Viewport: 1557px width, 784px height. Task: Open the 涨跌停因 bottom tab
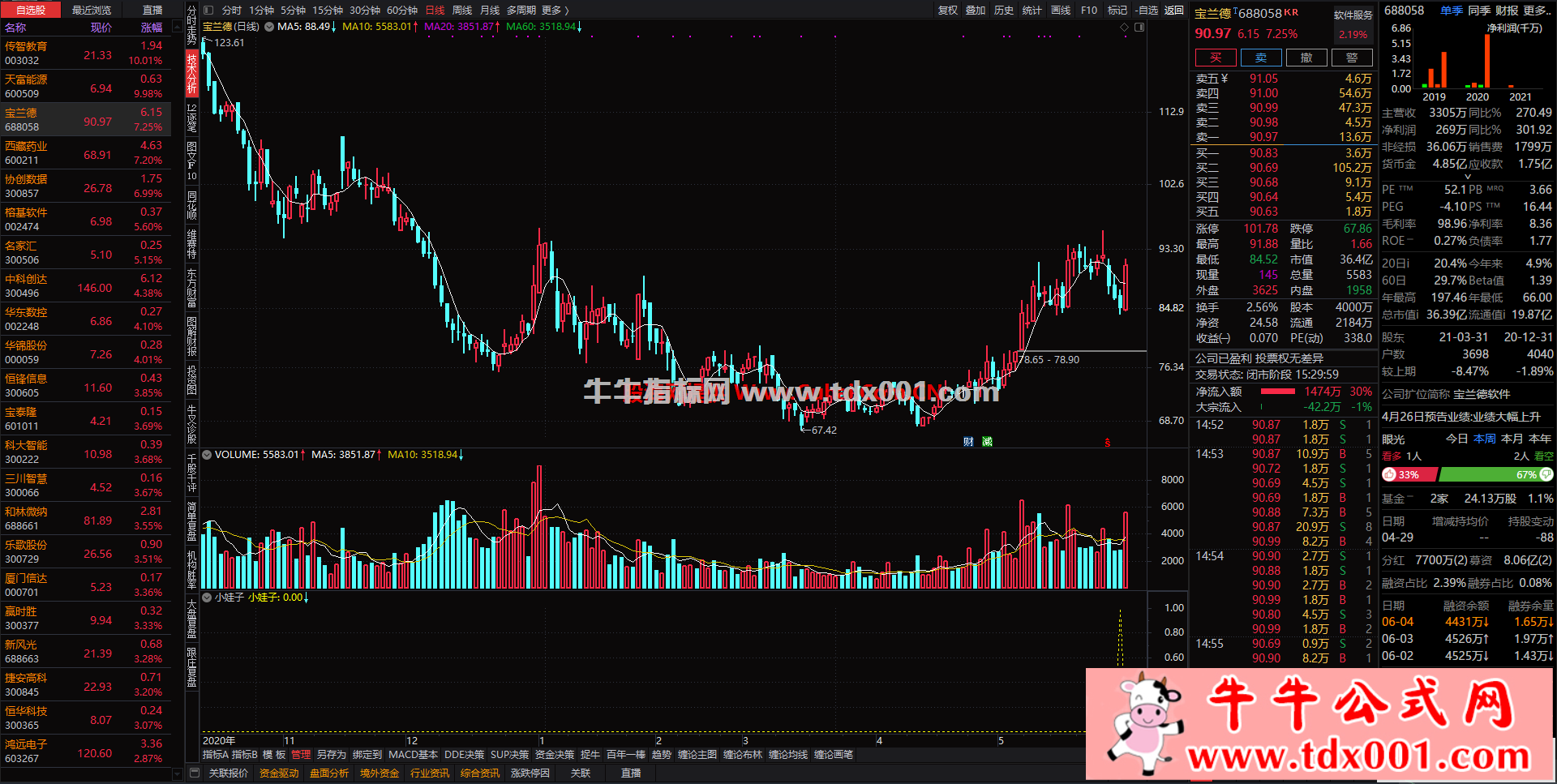[x=530, y=773]
